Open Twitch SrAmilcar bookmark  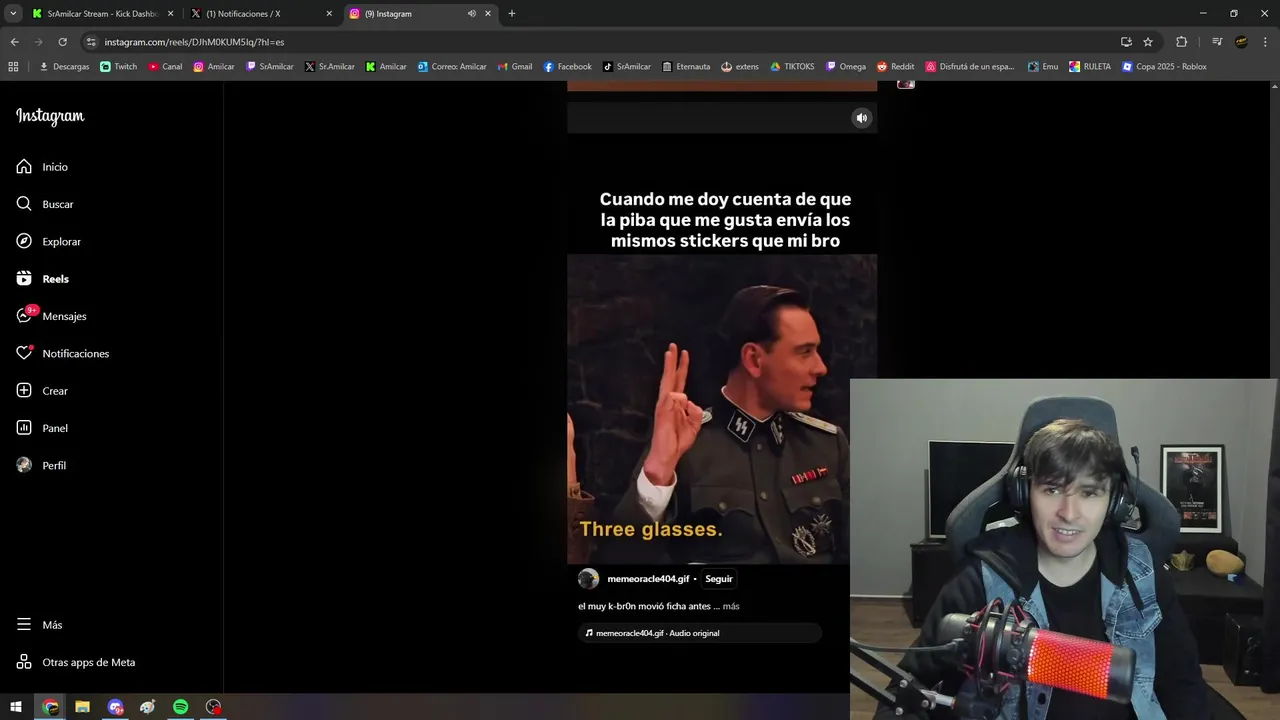tap(270, 67)
